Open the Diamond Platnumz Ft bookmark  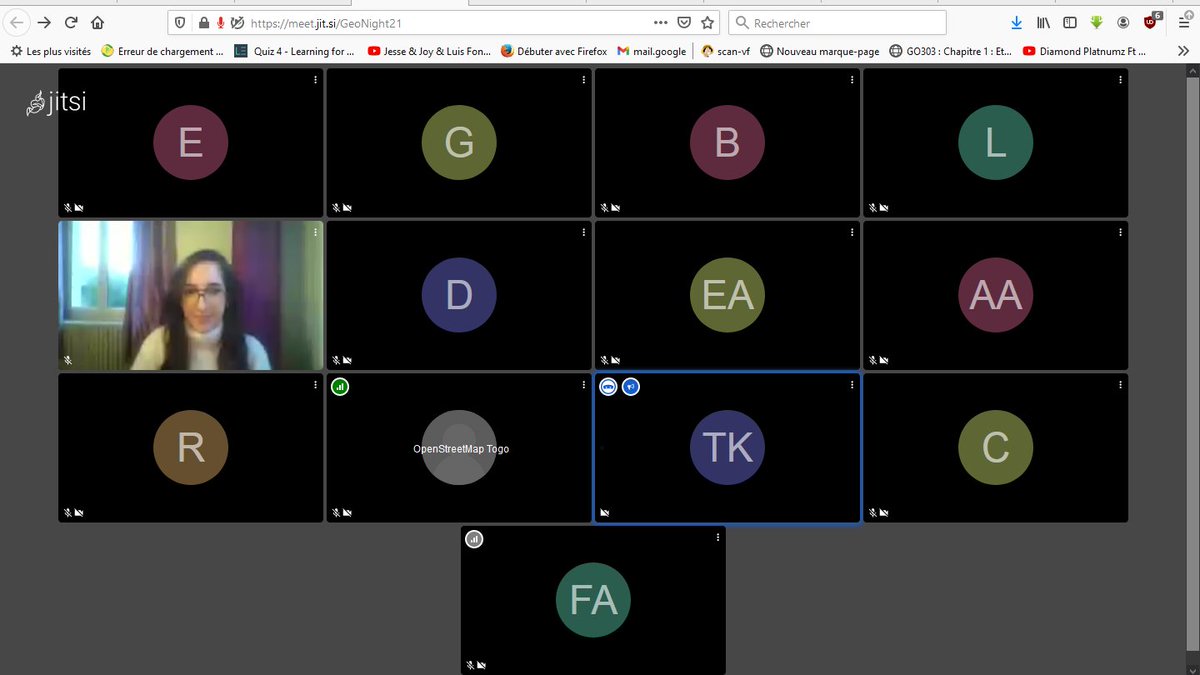coord(1084,51)
